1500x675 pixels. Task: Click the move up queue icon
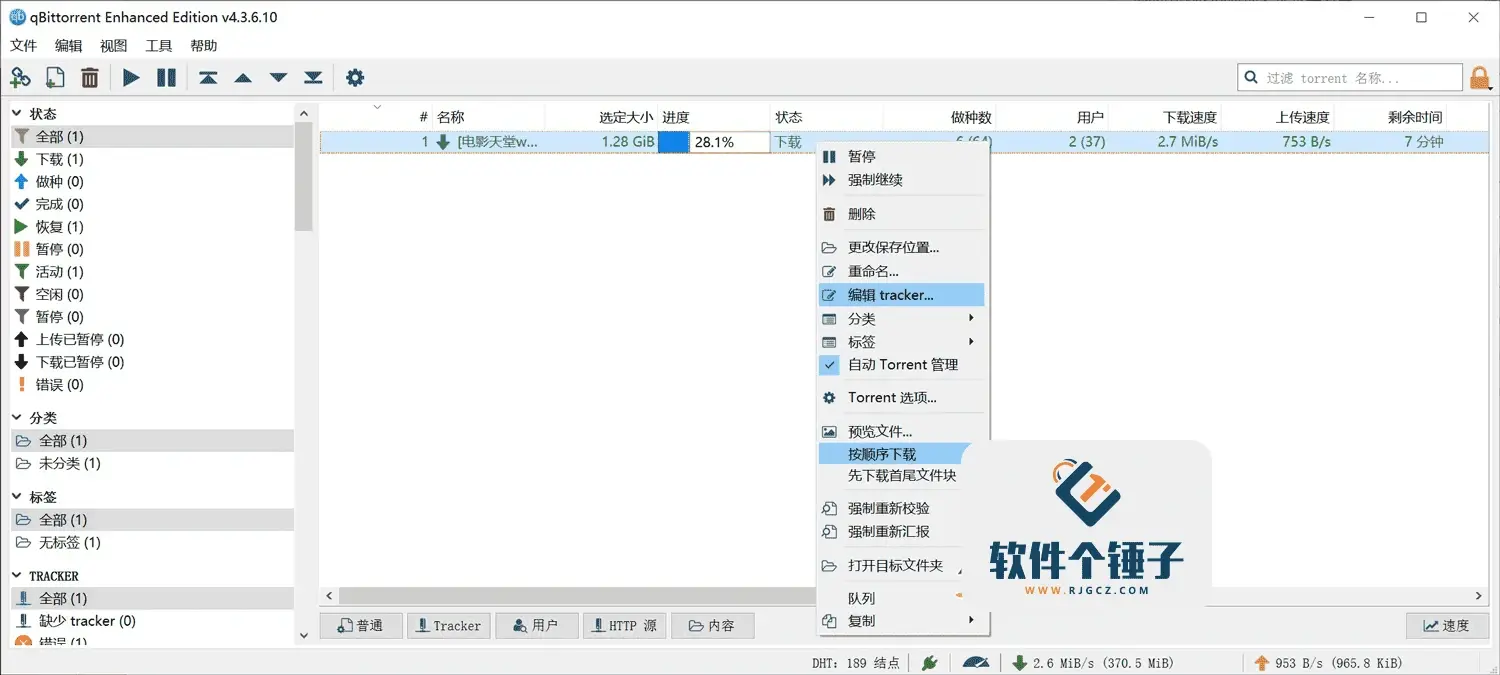(243, 77)
